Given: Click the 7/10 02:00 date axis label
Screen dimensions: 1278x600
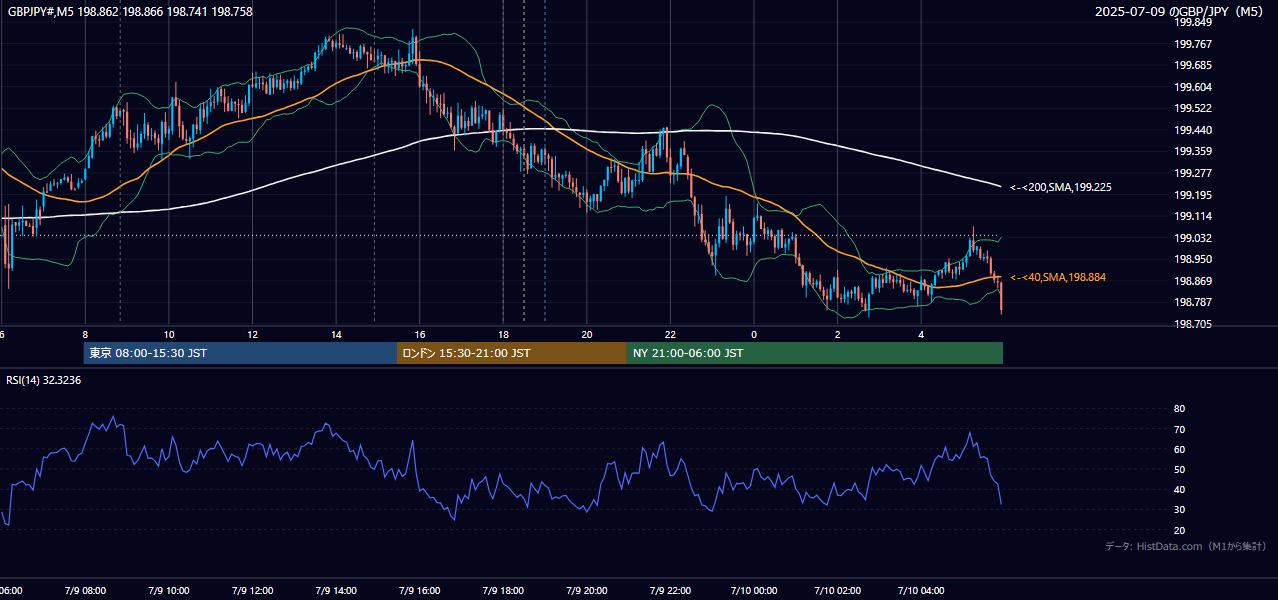Looking at the screenshot, I should tap(837, 591).
